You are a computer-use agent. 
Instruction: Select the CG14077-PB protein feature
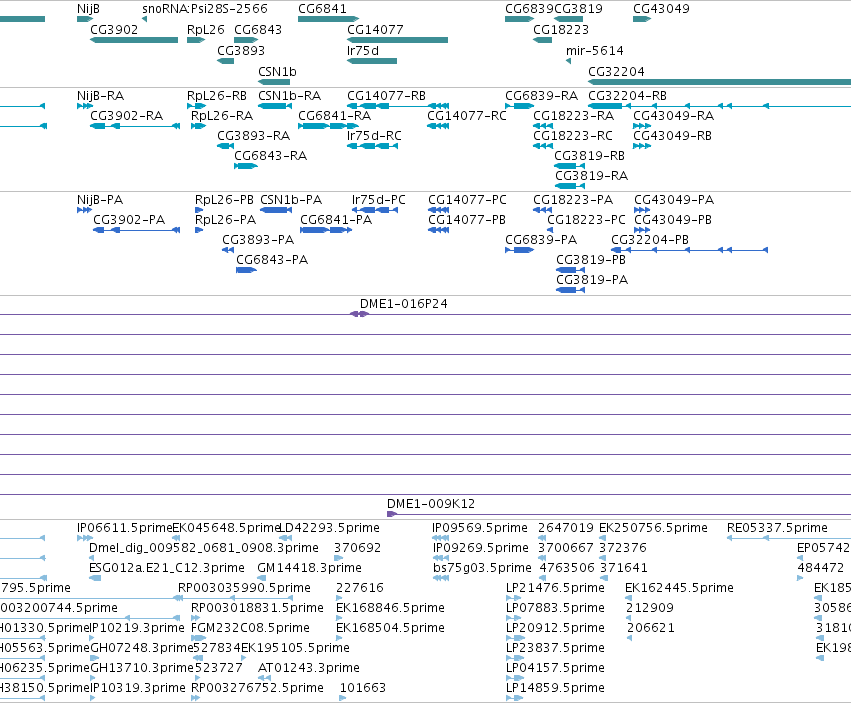pyautogui.click(x=439, y=230)
